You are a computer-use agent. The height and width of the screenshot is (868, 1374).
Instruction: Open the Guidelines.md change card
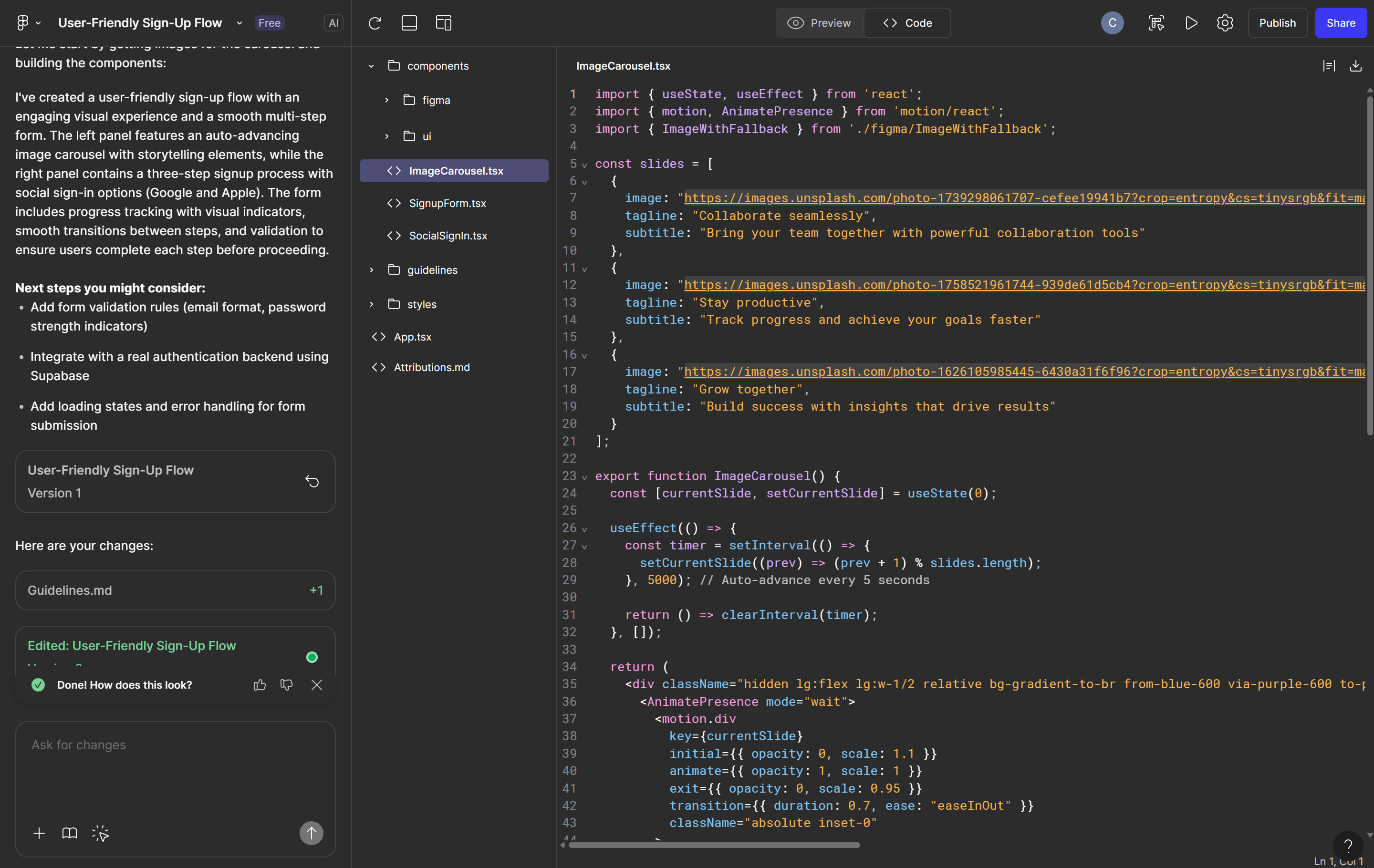(175, 590)
